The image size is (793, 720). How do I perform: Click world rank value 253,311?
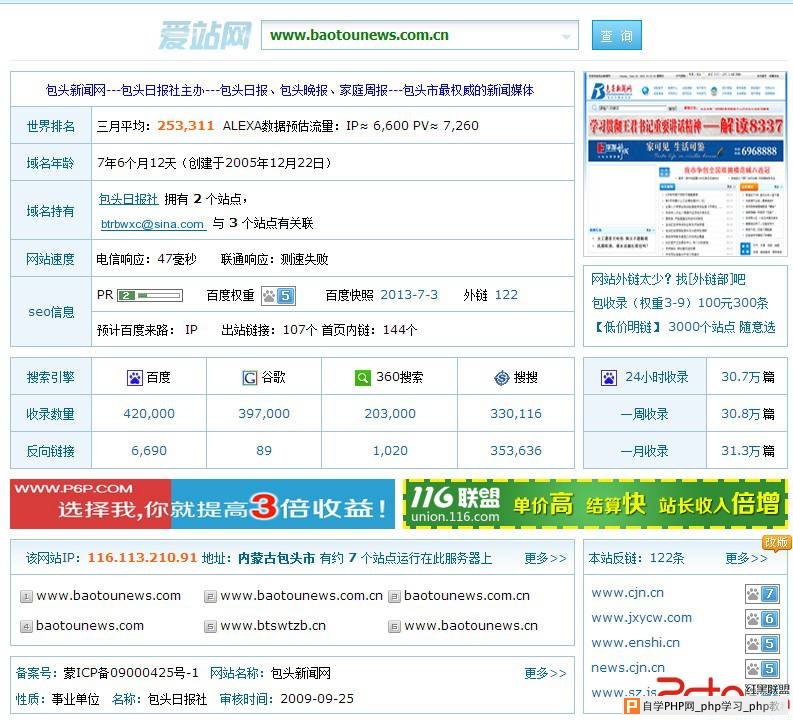pyautogui.click(x=186, y=125)
